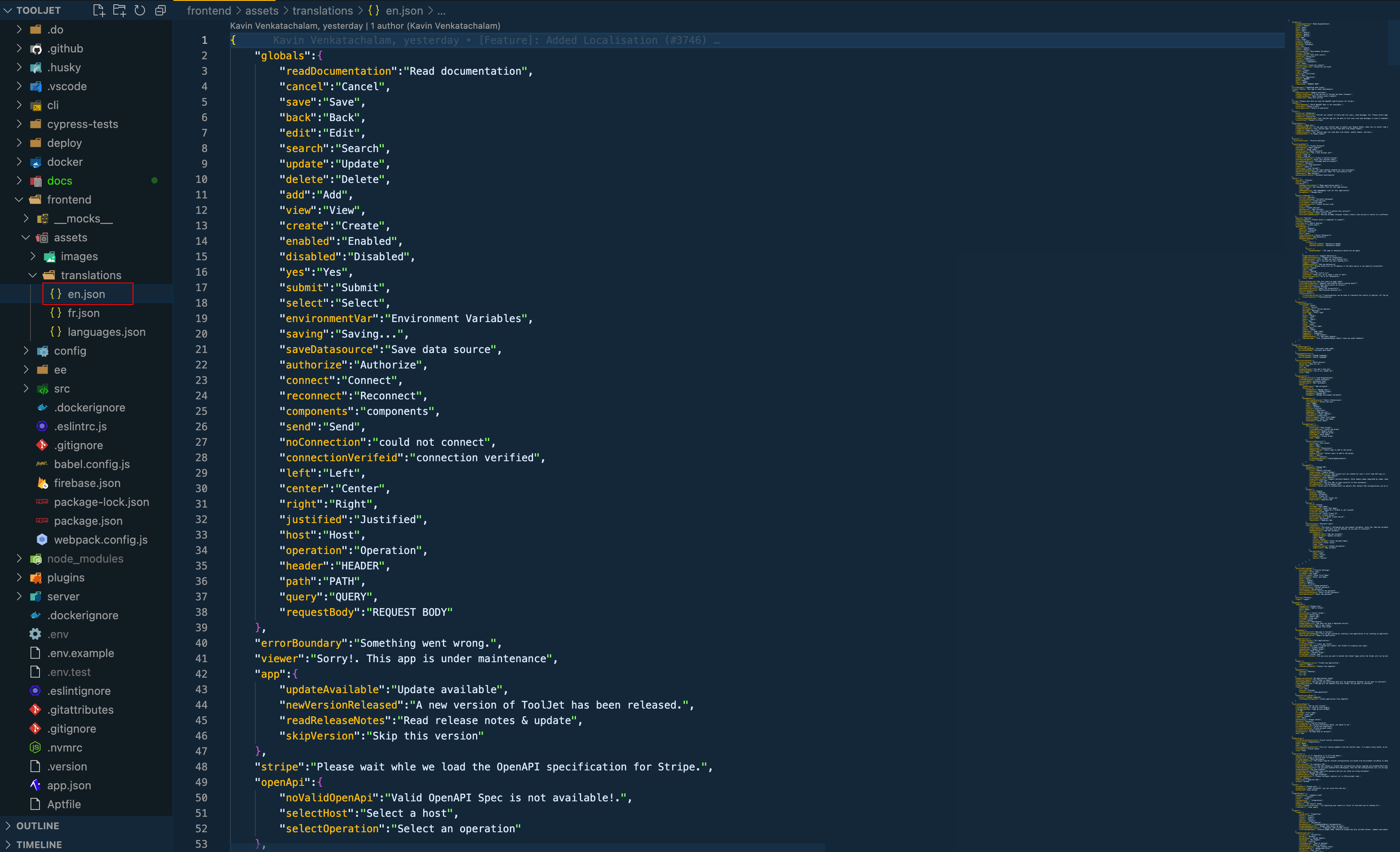Expand the cypress-tests folder chevron
The width and height of the screenshot is (1400, 852).
tap(19, 124)
